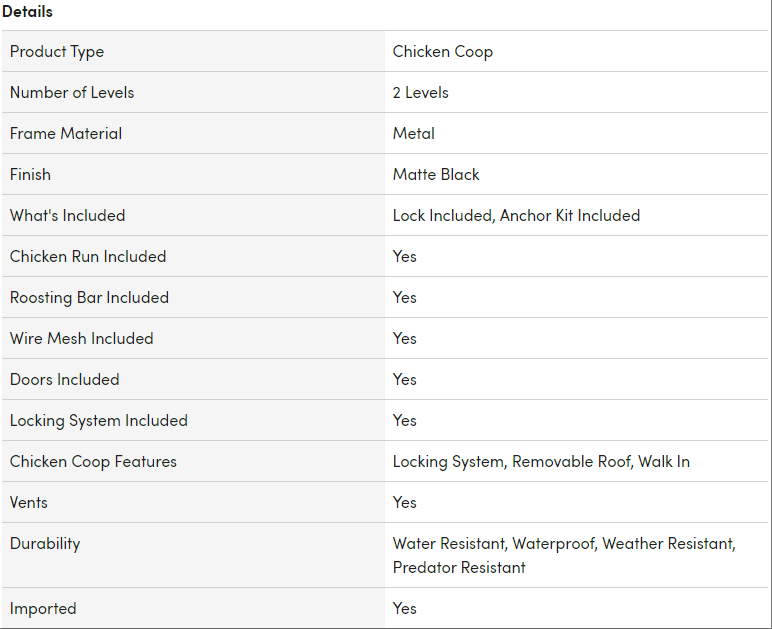Image resolution: width=772 pixels, height=629 pixels.
Task: Click the Finish row label
Action: [30, 174]
